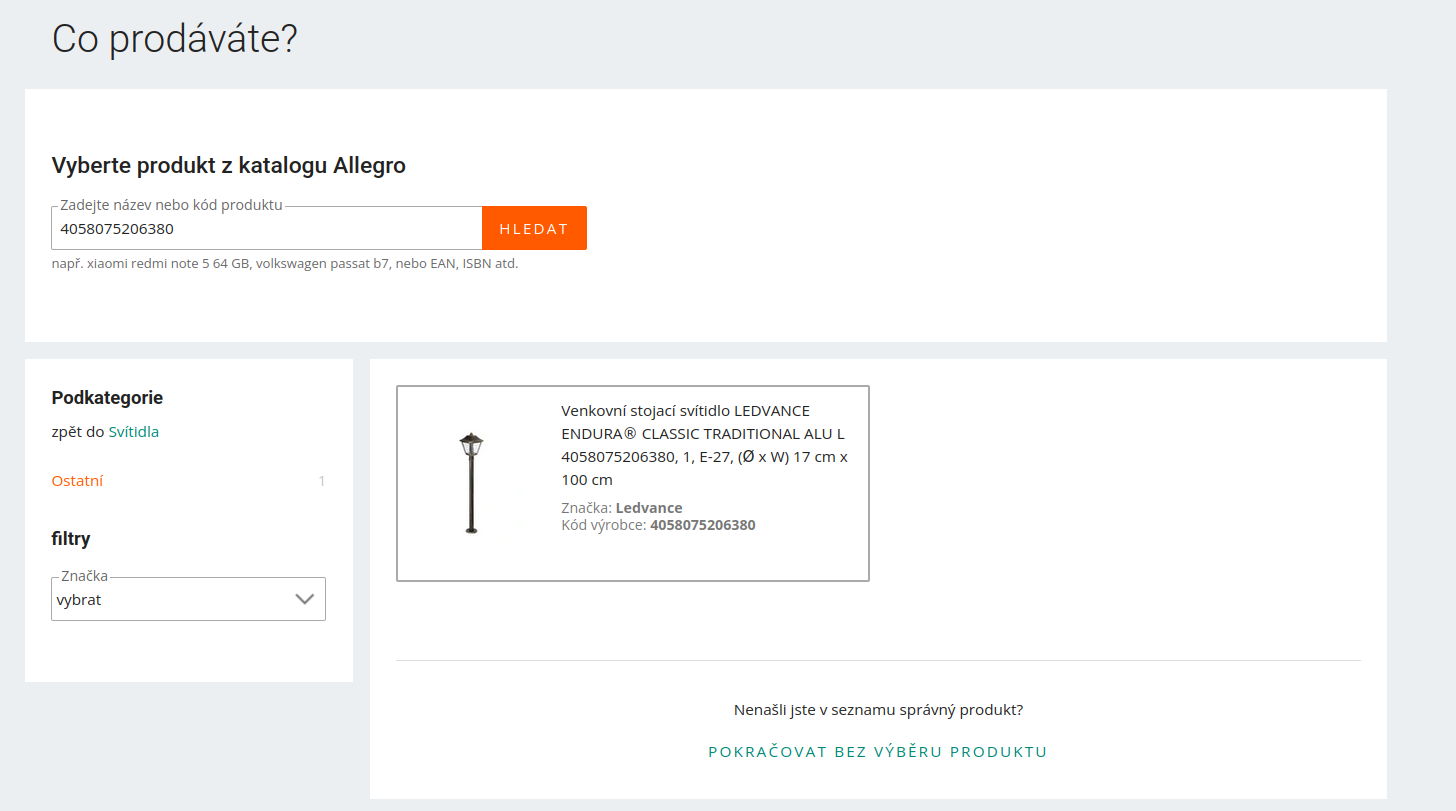
Task: Click the street lamp product thumbnail
Action: point(471,483)
